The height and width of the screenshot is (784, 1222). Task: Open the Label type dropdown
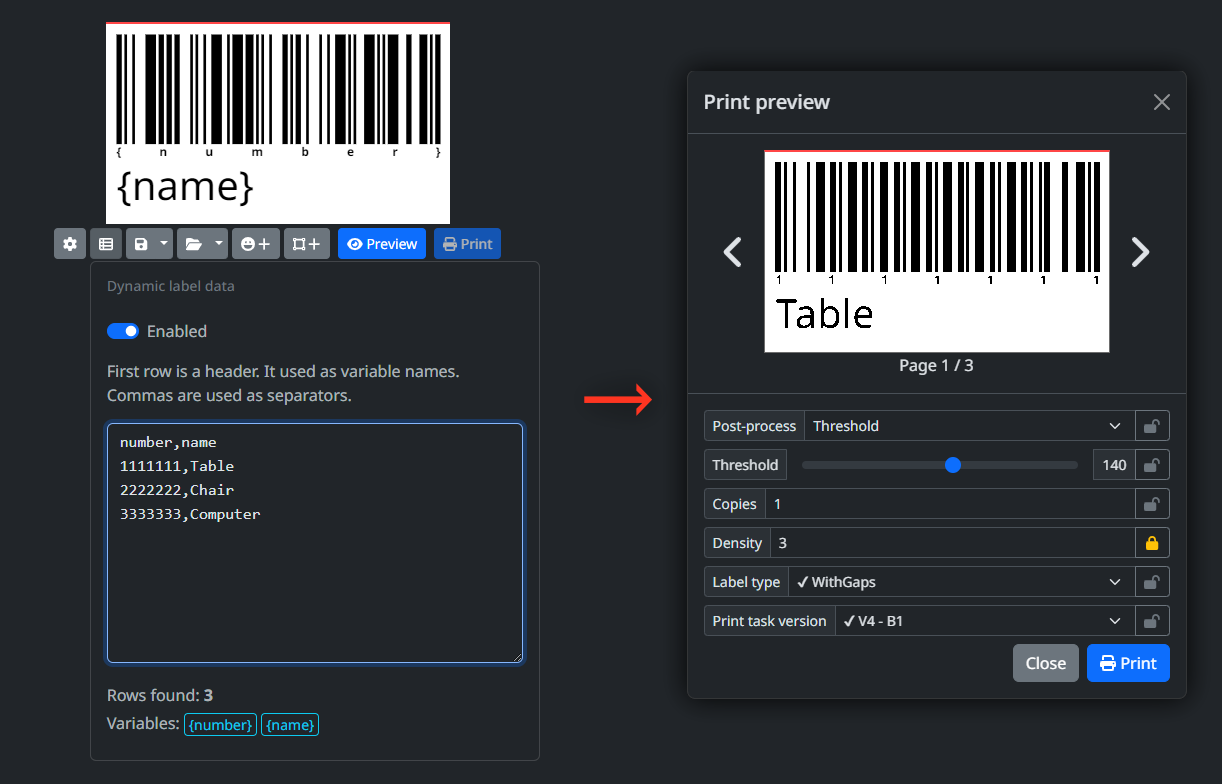961,582
